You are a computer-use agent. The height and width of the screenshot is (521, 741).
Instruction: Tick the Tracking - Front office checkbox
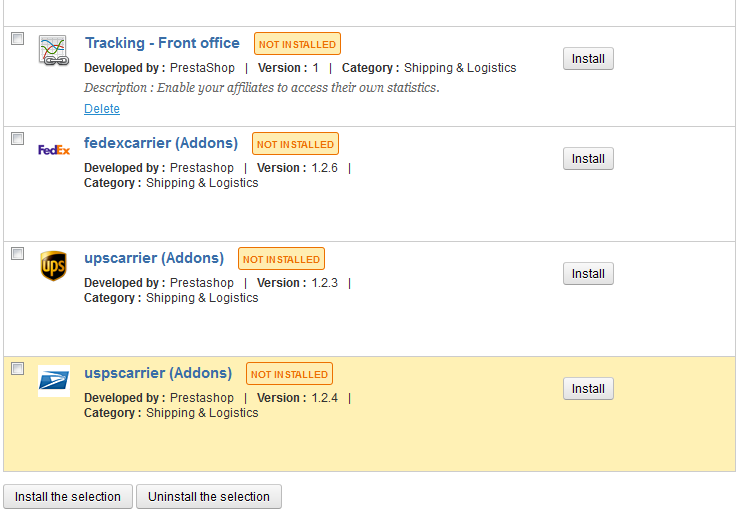pyautogui.click(x=17, y=39)
